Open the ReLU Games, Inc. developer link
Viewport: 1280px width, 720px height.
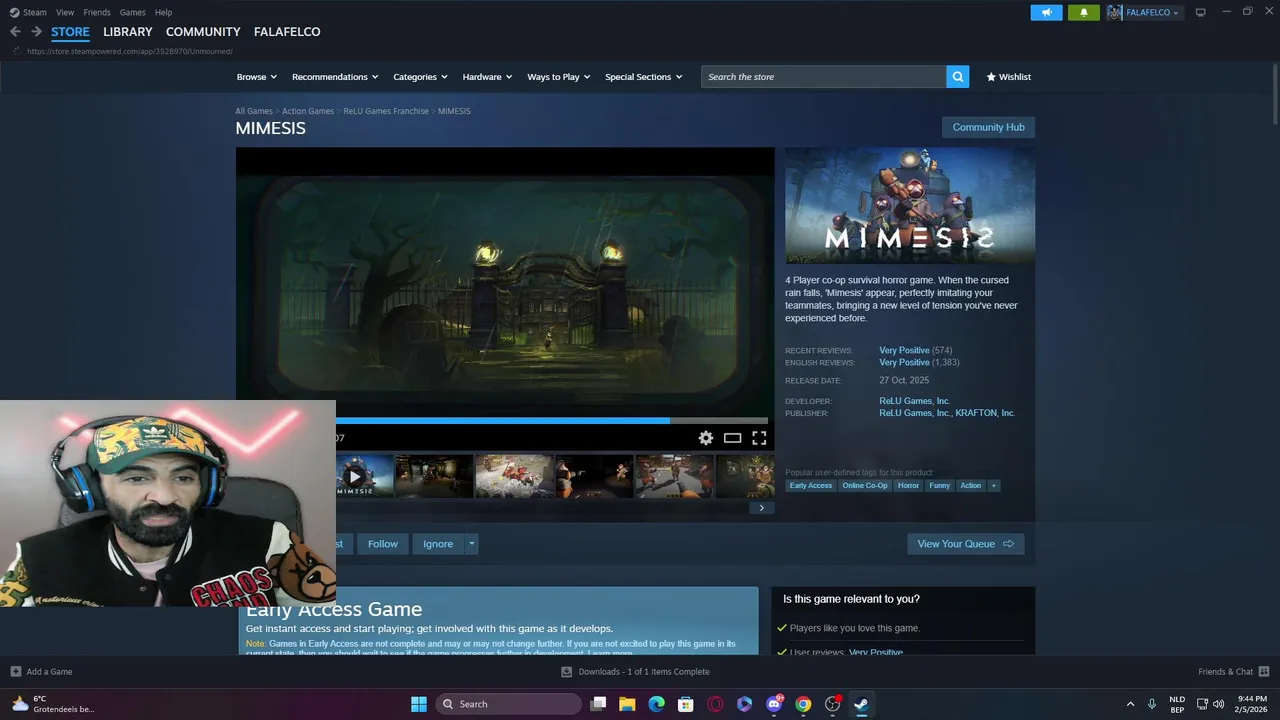click(x=914, y=401)
